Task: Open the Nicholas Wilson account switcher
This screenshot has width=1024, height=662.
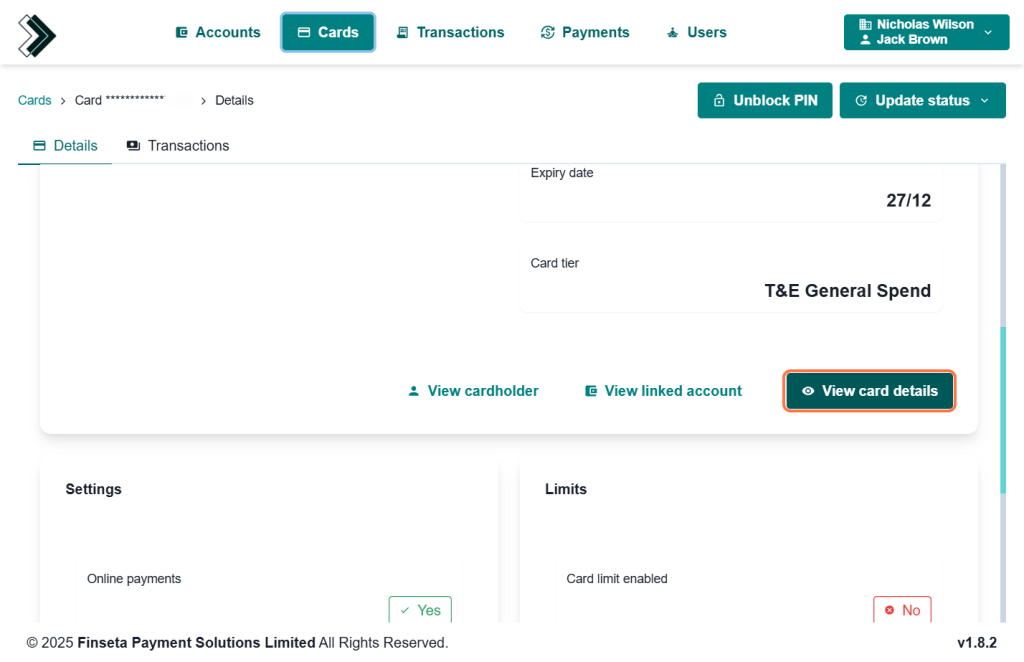Action: coord(924,32)
